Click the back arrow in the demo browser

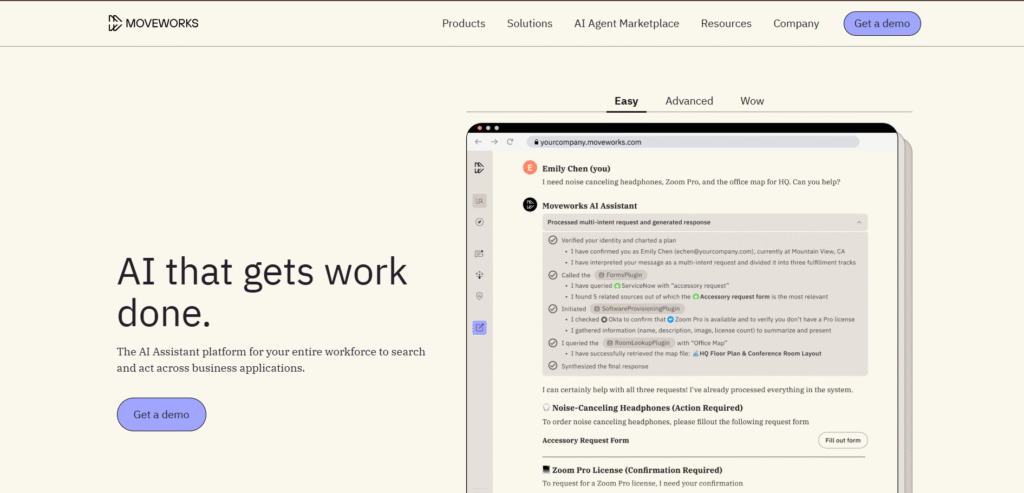point(478,142)
